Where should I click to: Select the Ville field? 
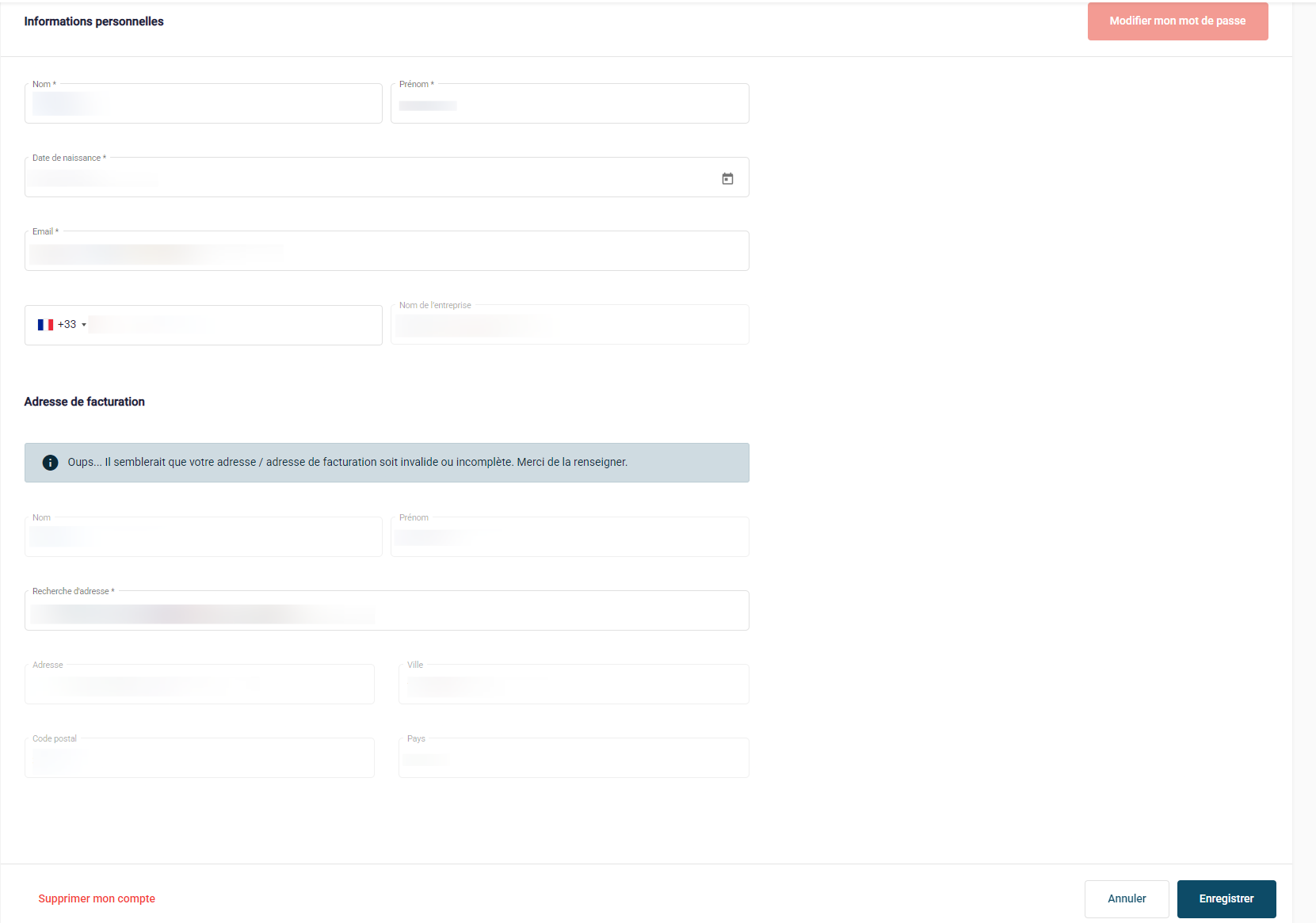[573, 685]
